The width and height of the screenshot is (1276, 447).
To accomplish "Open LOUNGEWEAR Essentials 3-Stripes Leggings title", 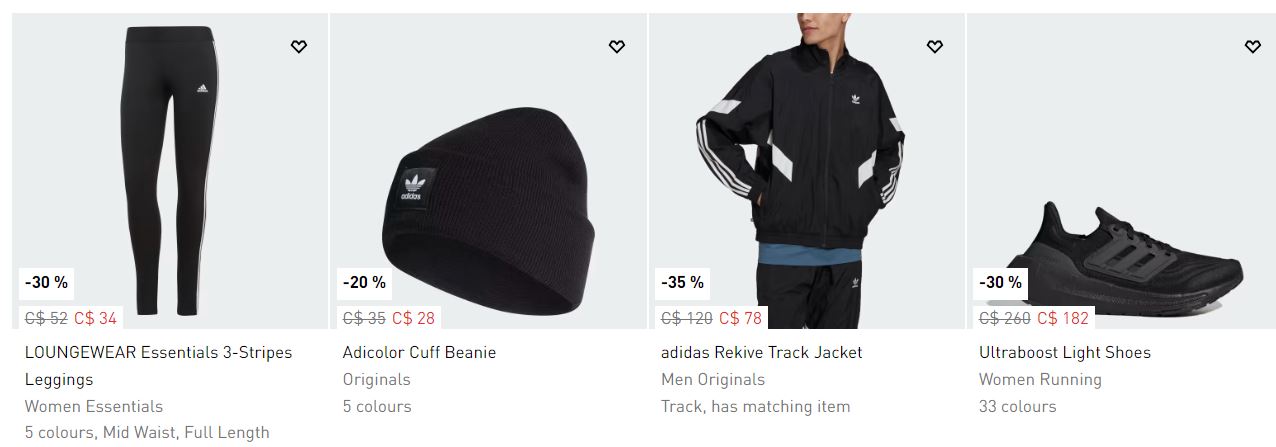I will 159,366.
